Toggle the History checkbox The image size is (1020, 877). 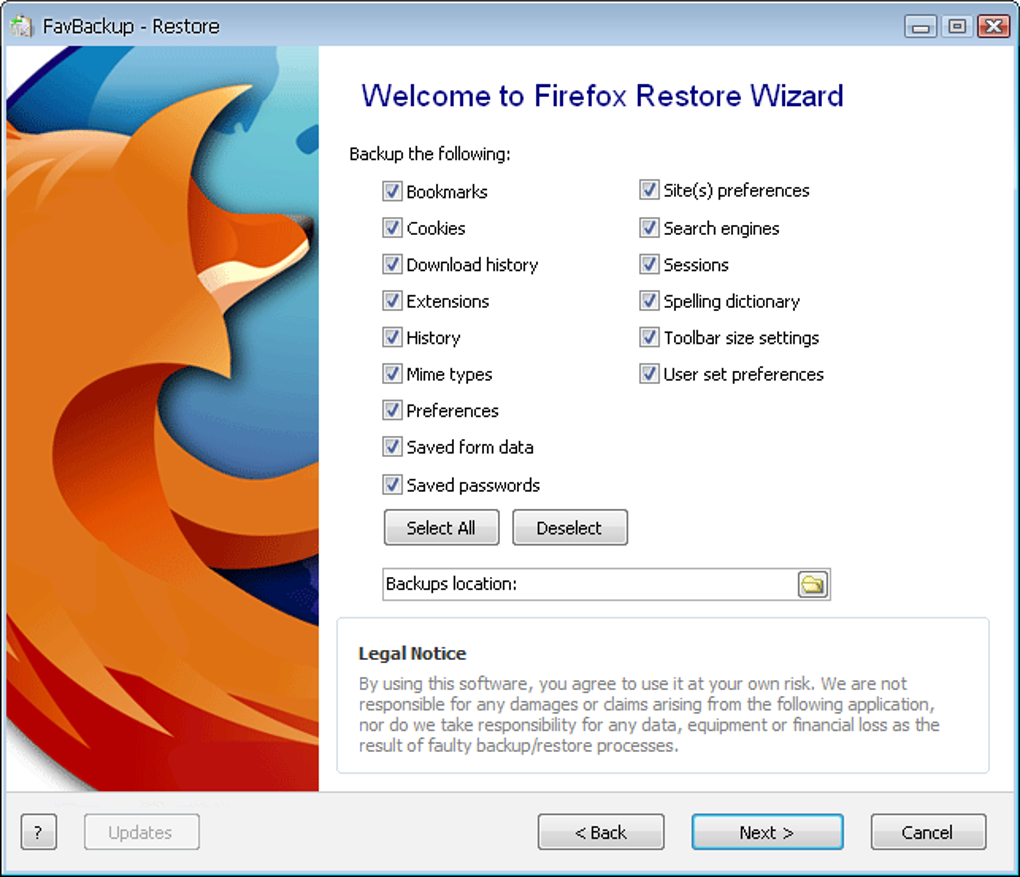click(392, 337)
